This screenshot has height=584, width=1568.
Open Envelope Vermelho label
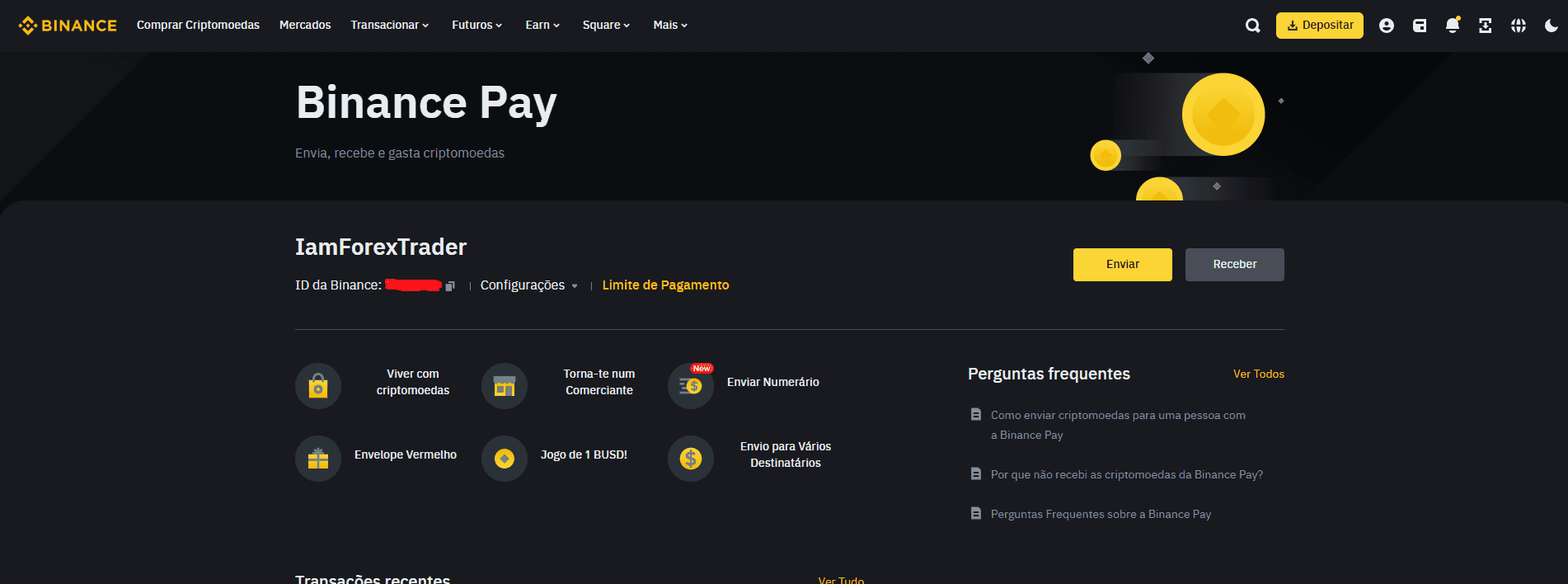pos(406,454)
